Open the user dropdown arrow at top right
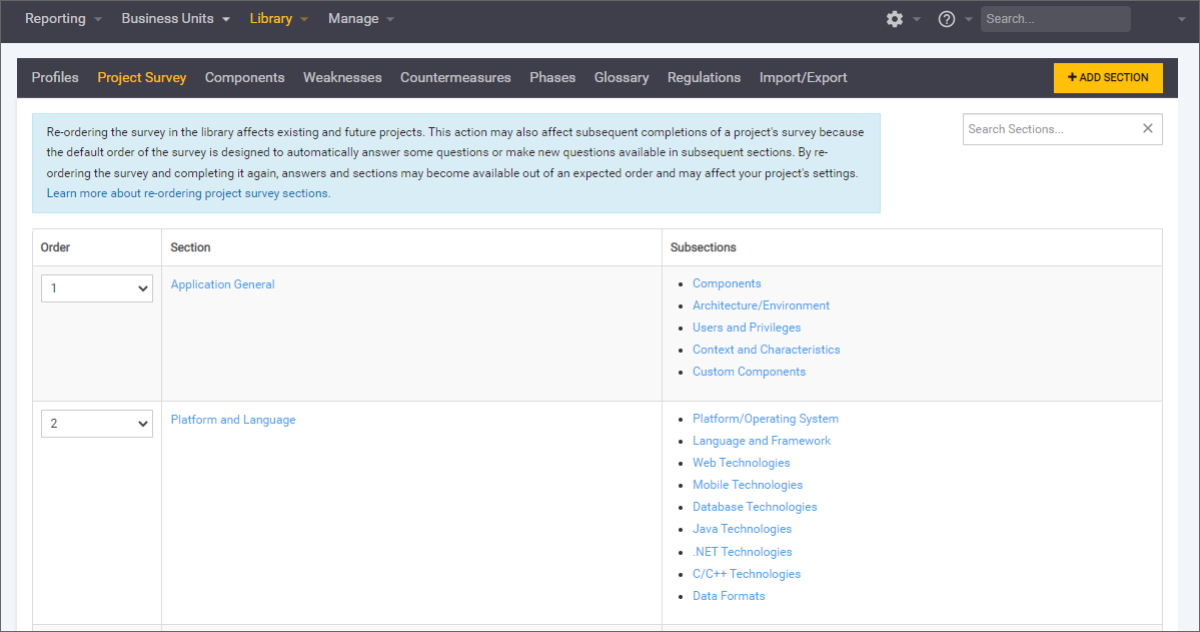 1181,19
